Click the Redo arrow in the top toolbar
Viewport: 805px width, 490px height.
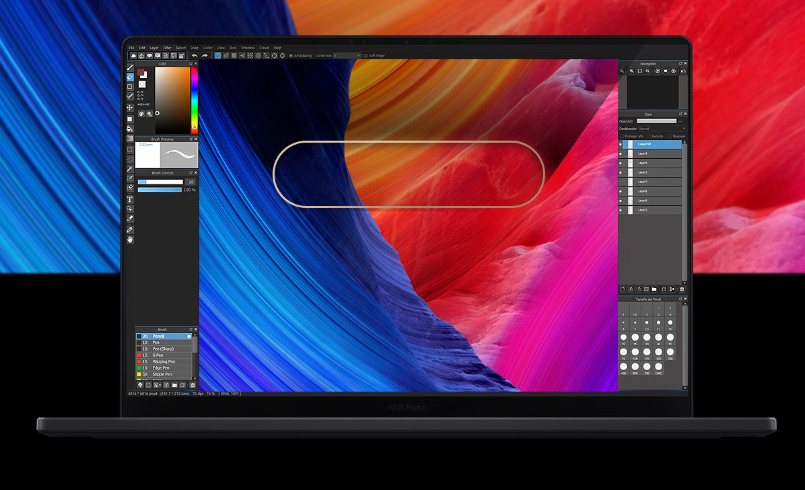(204, 56)
